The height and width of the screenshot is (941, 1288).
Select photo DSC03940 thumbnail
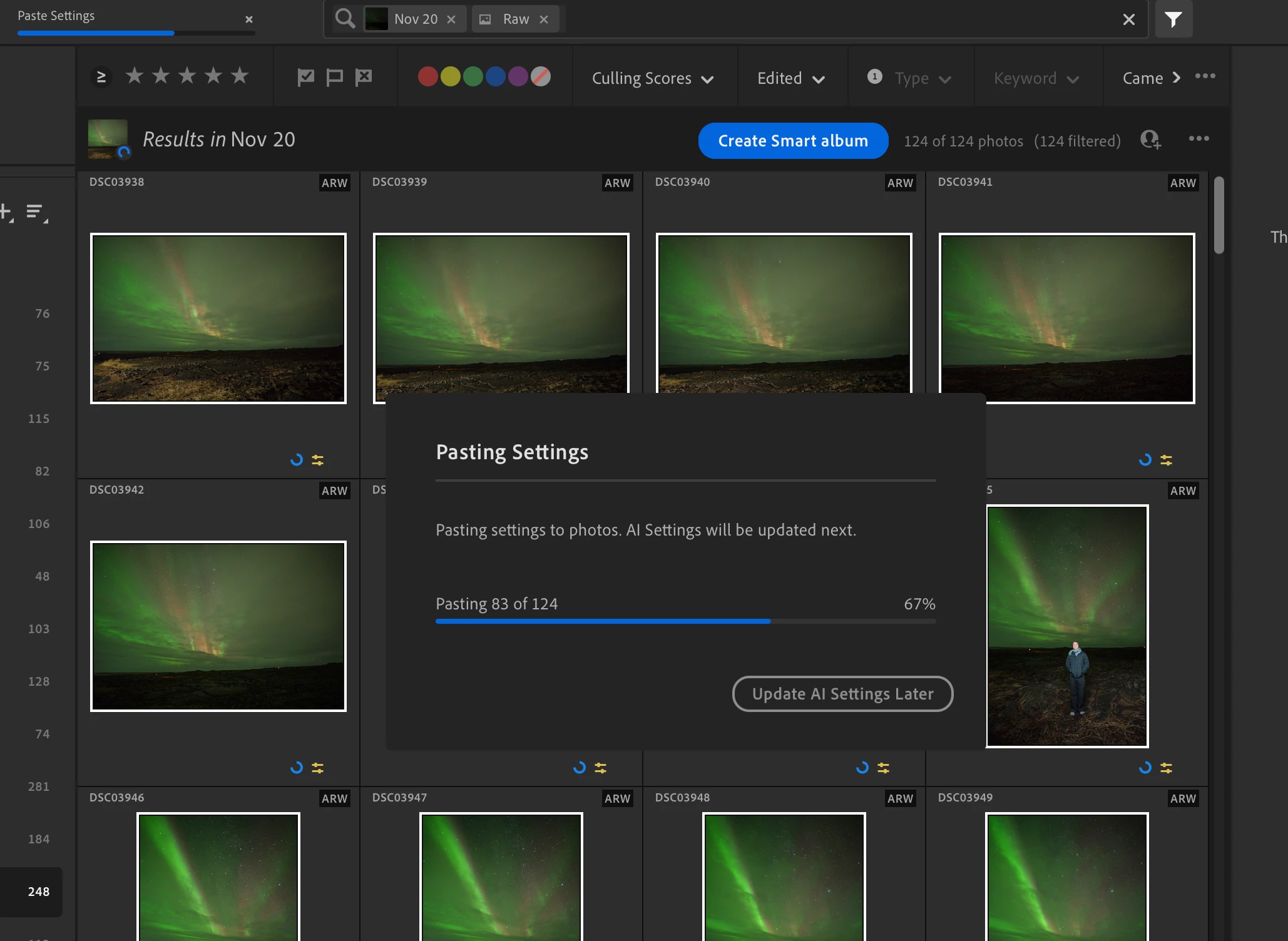[x=784, y=313]
